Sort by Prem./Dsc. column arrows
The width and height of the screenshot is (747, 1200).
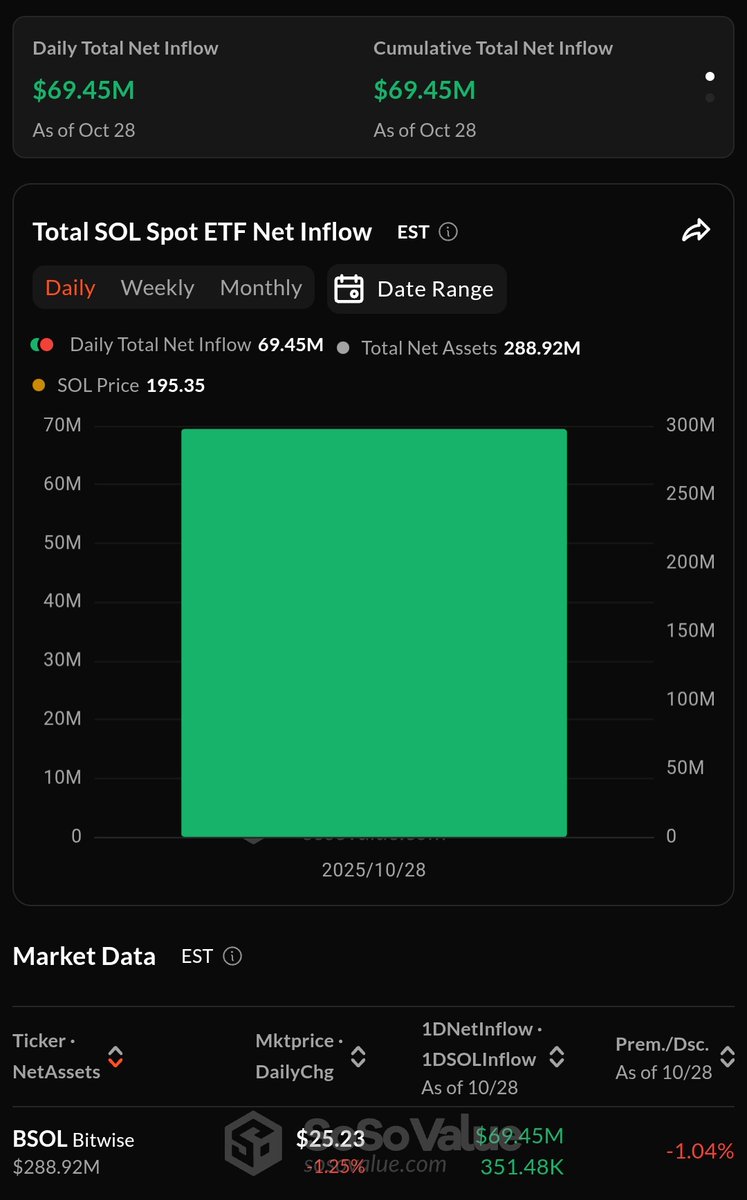tap(728, 1057)
